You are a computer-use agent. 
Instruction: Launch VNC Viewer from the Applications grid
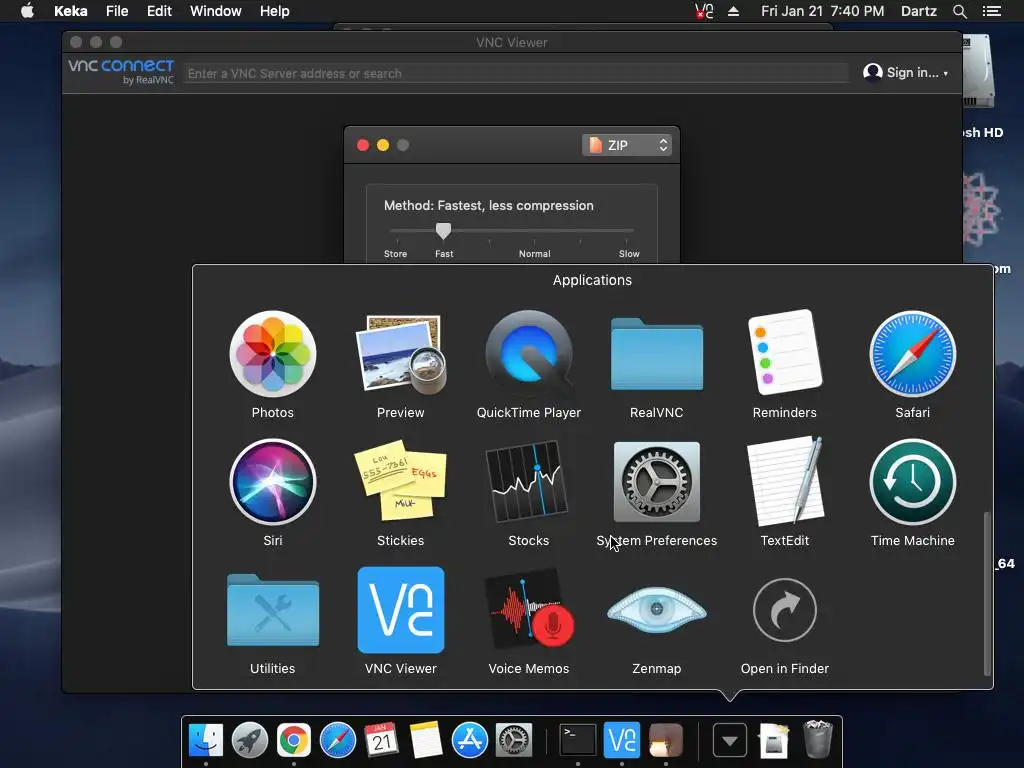coord(401,610)
